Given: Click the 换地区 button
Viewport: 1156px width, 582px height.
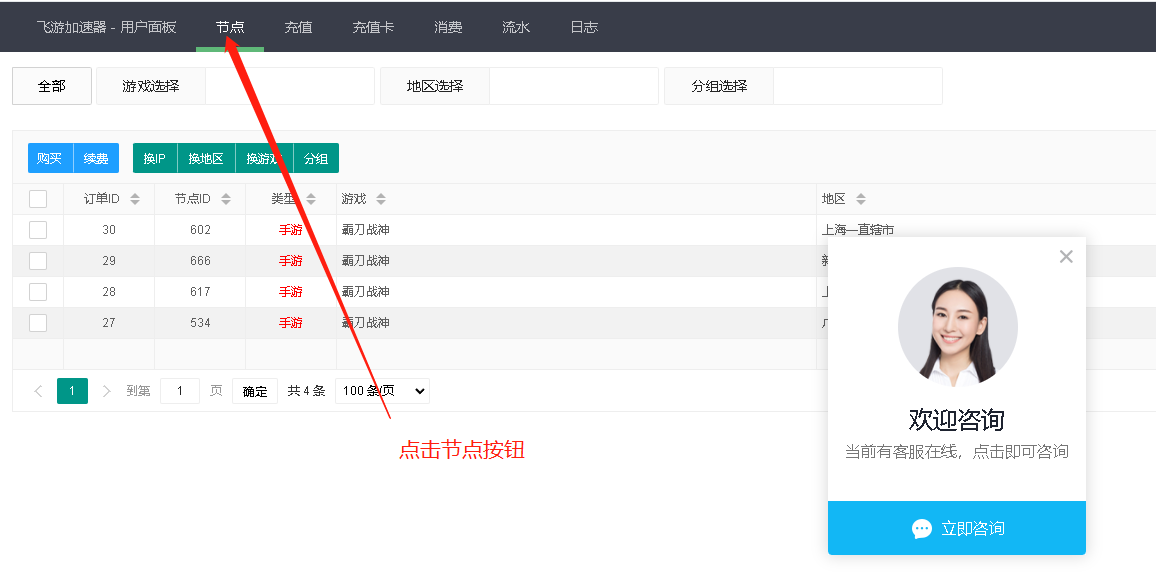Looking at the screenshot, I should coord(206,158).
